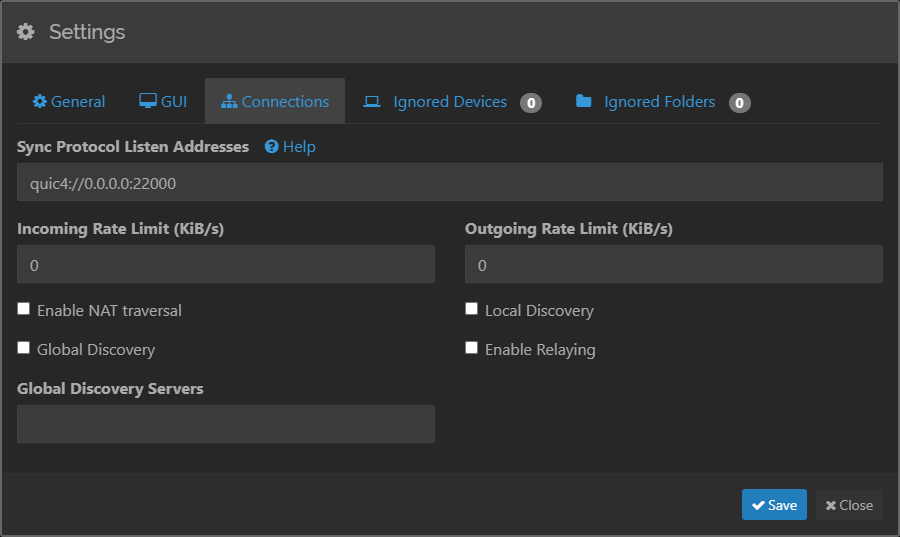This screenshot has height=537, width=900.
Task: Select the Ignored Folders count badge
Action: pyautogui.click(x=739, y=103)
